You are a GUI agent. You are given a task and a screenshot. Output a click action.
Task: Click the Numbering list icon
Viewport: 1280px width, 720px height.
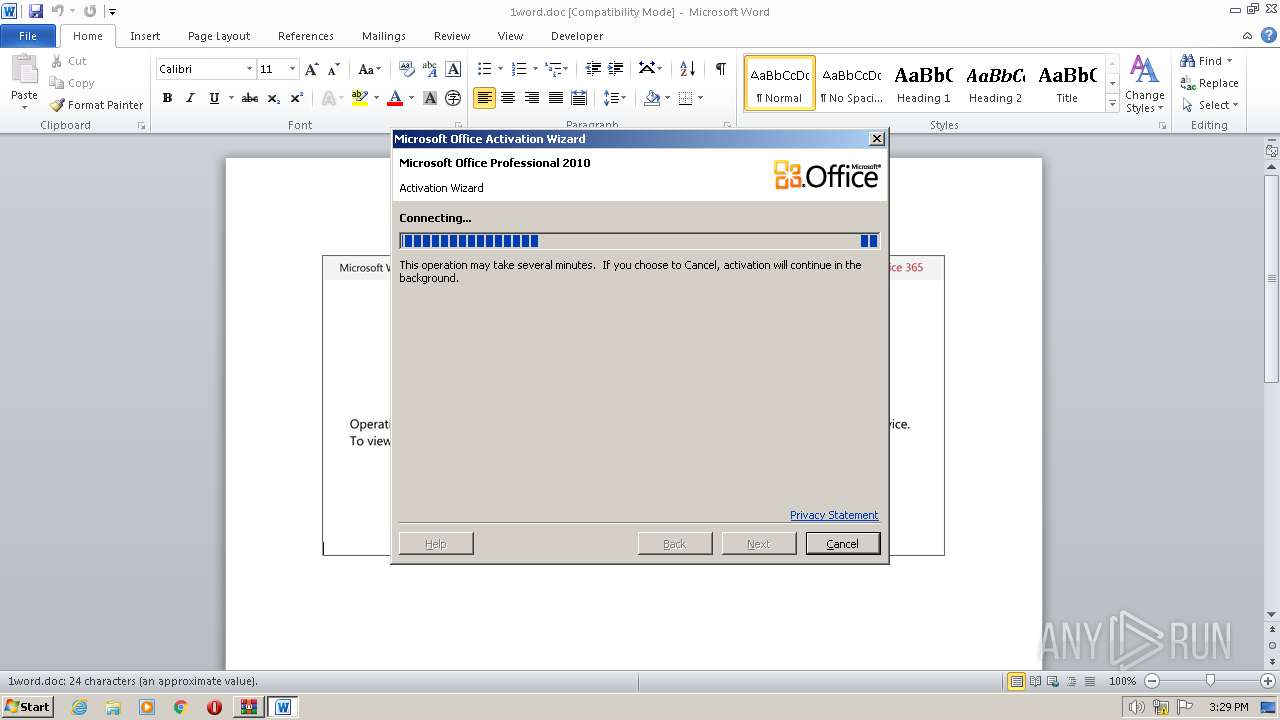pos(518,69)
